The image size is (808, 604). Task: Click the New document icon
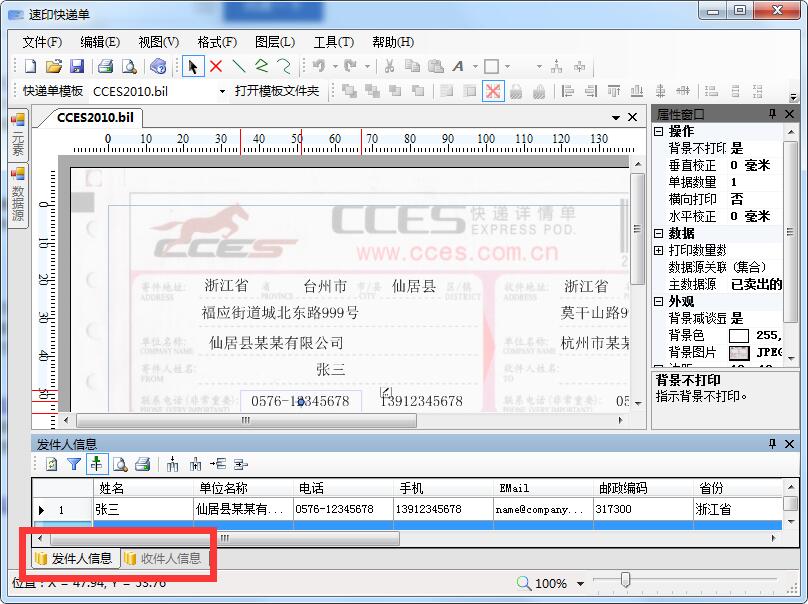click(x=30, y=67)
